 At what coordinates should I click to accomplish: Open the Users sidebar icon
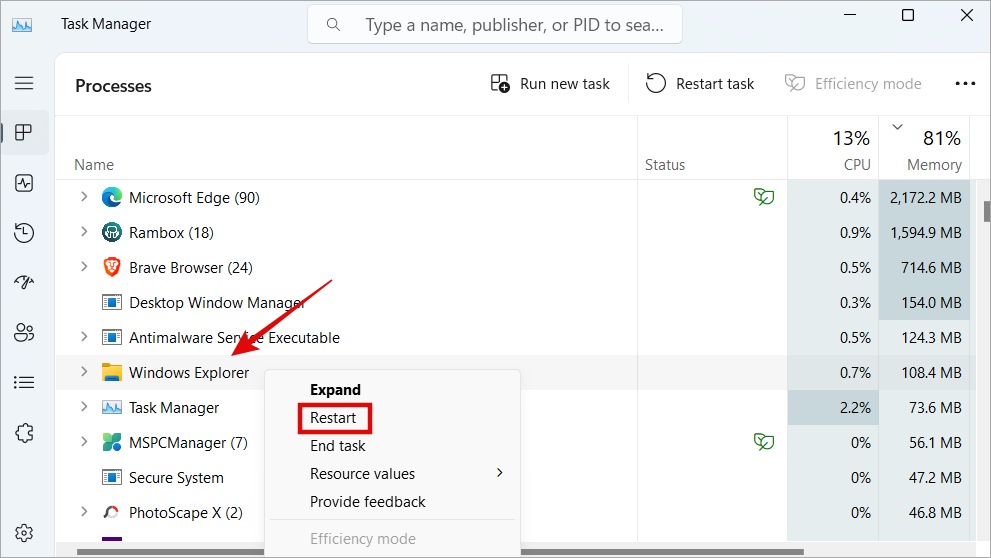pyautogui.click(x=24, y=332)
